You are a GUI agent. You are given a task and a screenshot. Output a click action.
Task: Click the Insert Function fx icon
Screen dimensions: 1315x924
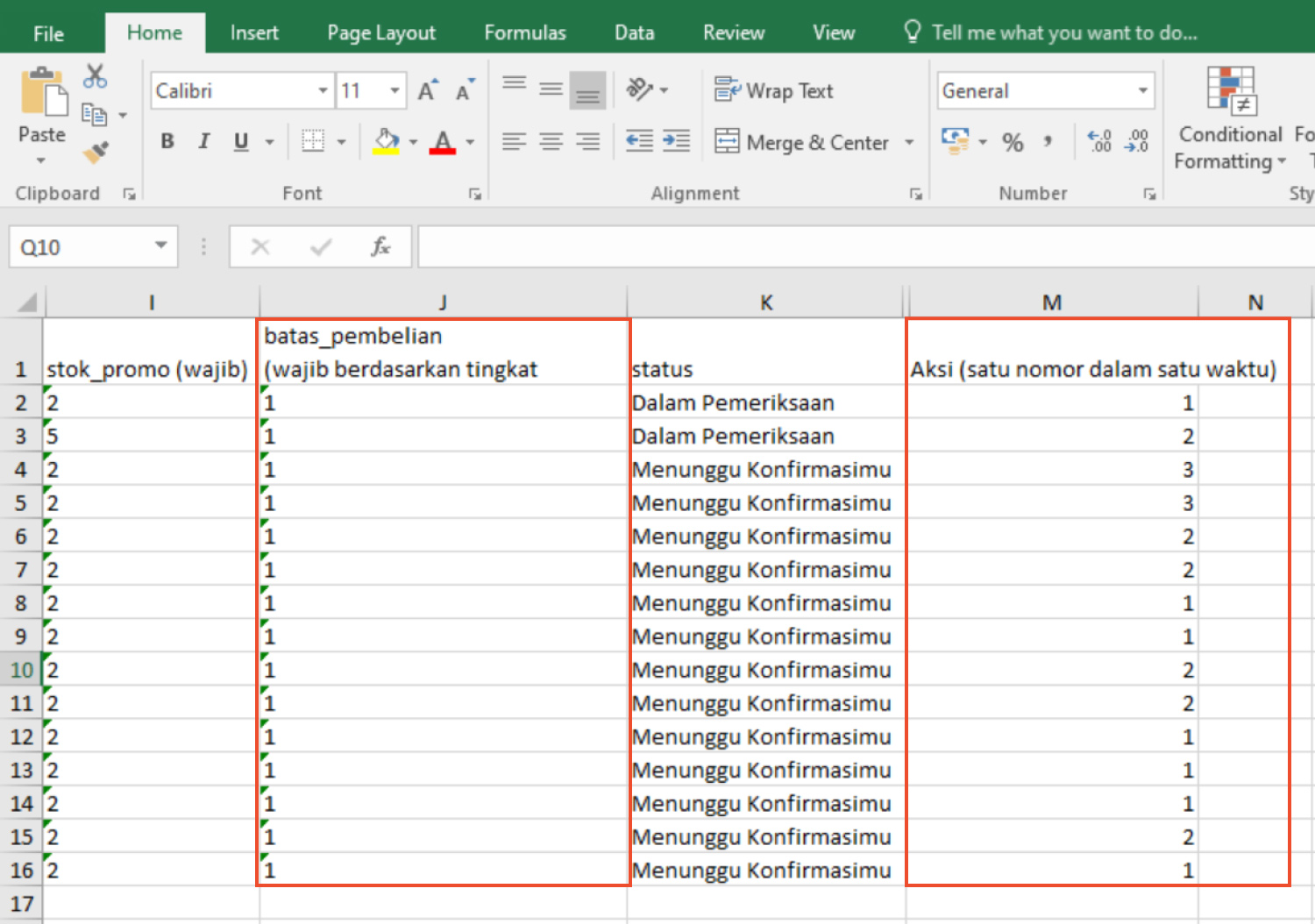point(380,247)
